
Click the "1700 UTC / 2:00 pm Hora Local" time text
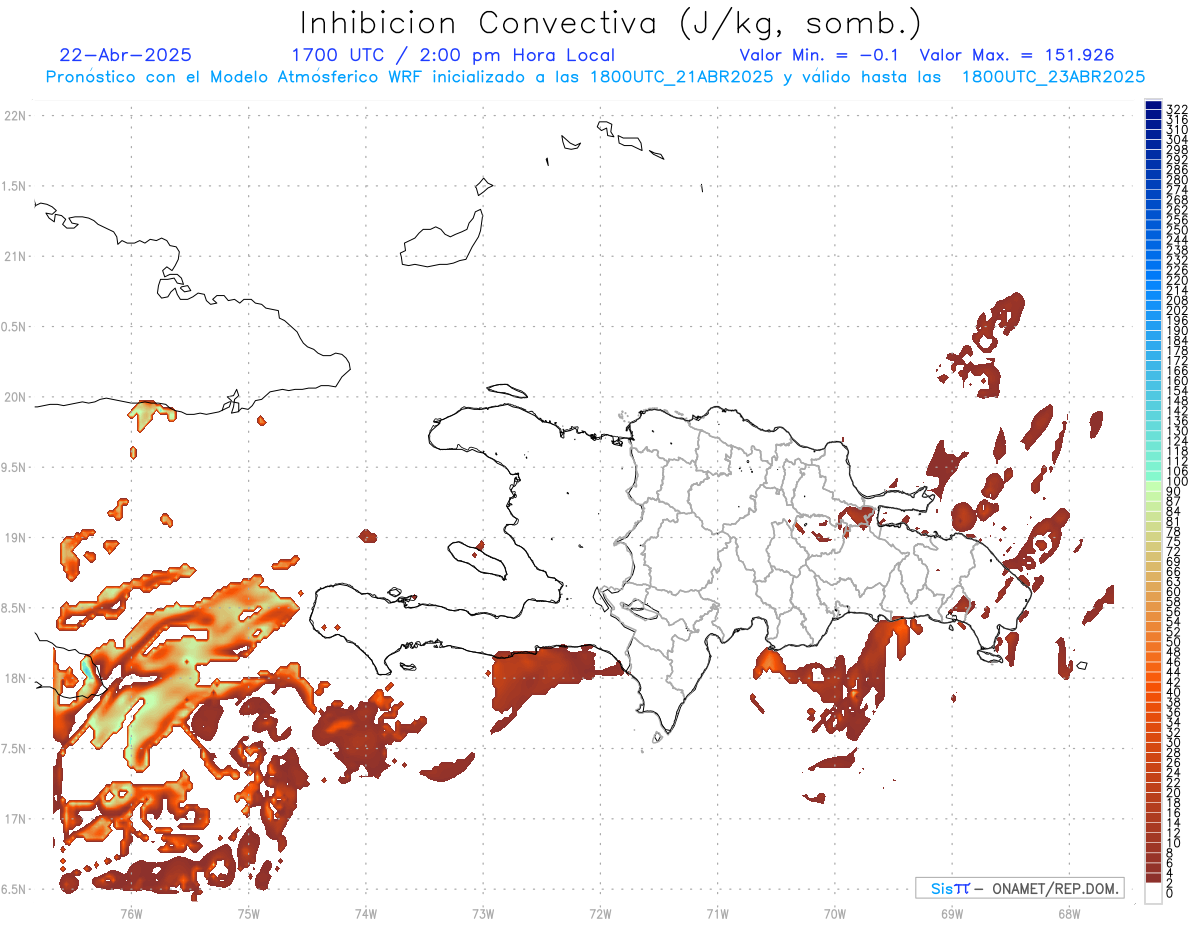[453, 56]
